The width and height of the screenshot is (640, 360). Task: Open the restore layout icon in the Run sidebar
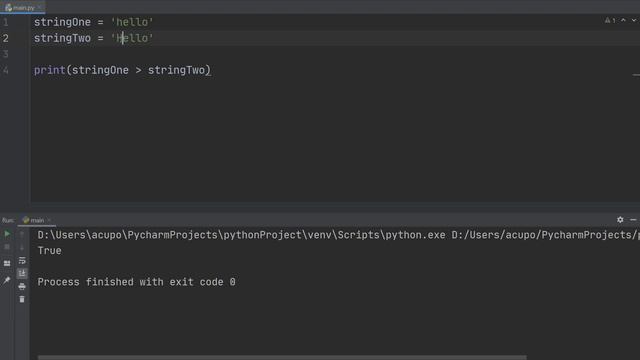click(x=7, y=263)
